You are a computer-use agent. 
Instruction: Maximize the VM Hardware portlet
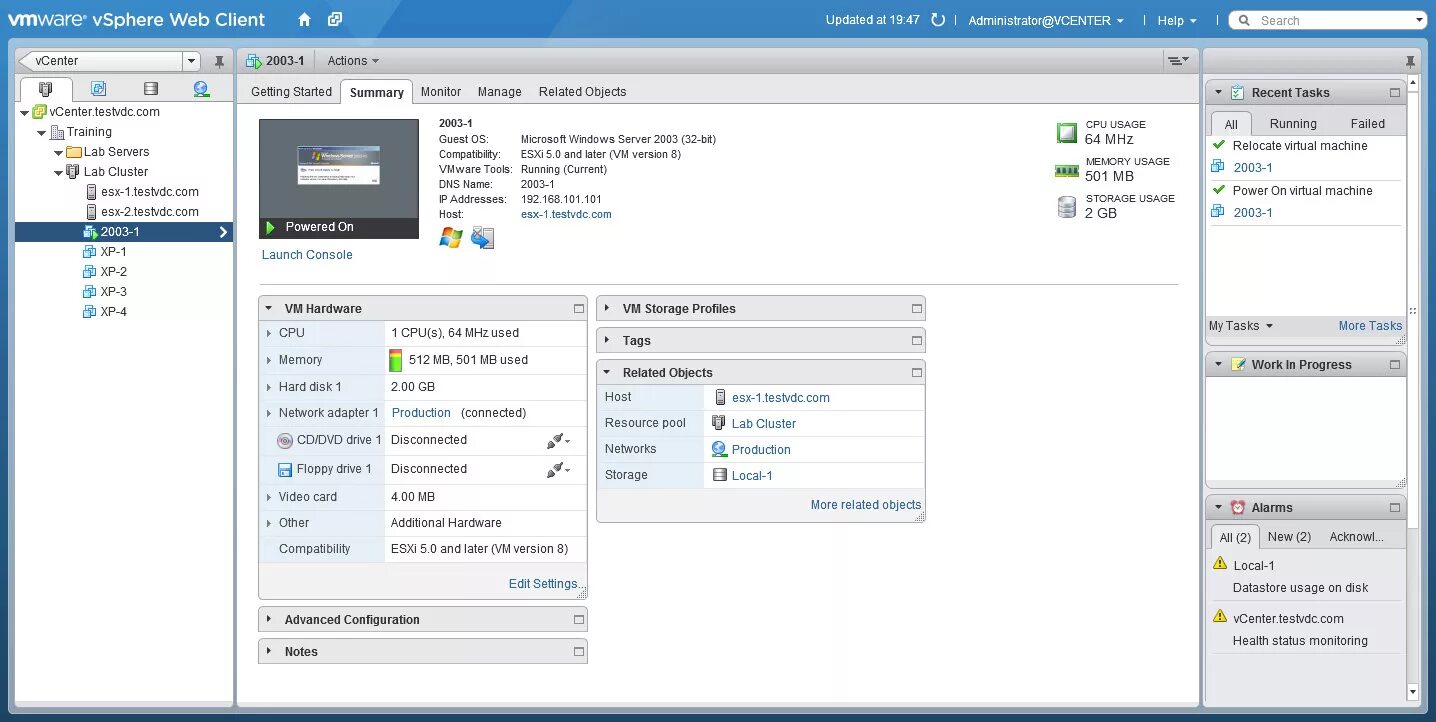pyautogui.click(x=578, y=309)
